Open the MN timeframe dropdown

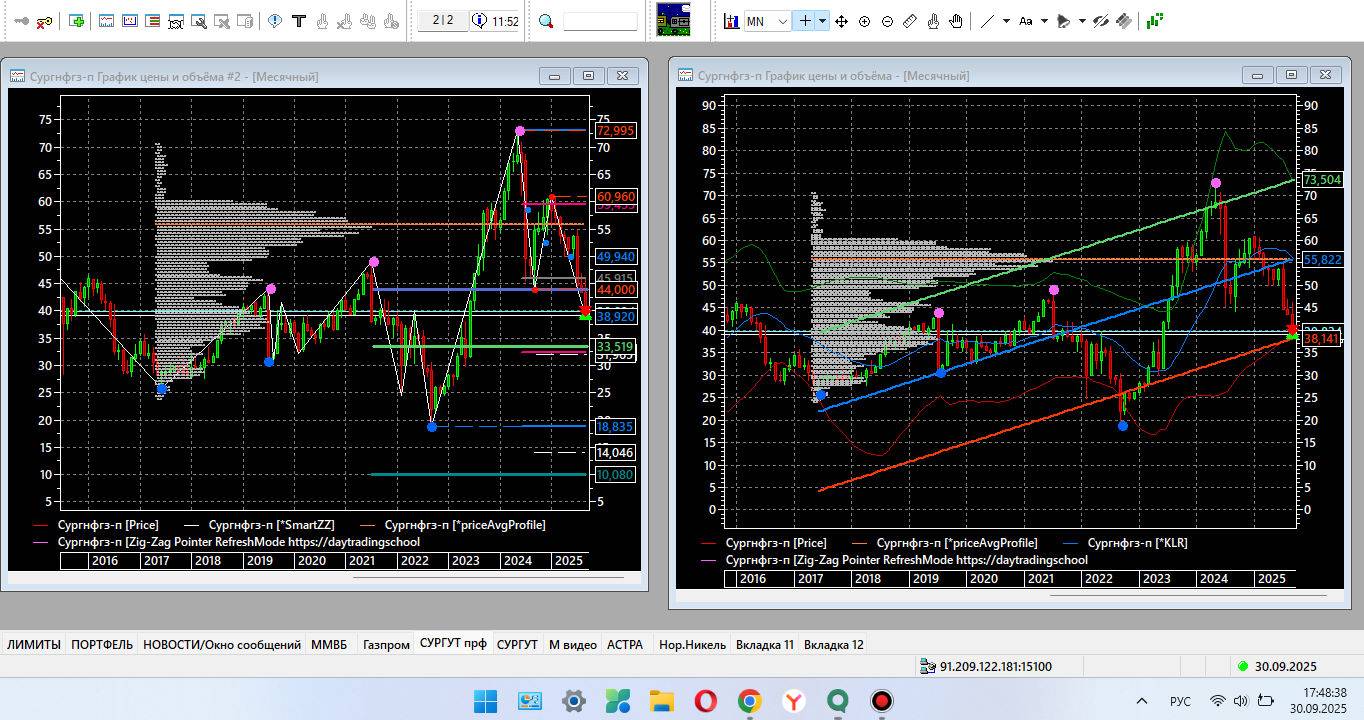(782, 21)
